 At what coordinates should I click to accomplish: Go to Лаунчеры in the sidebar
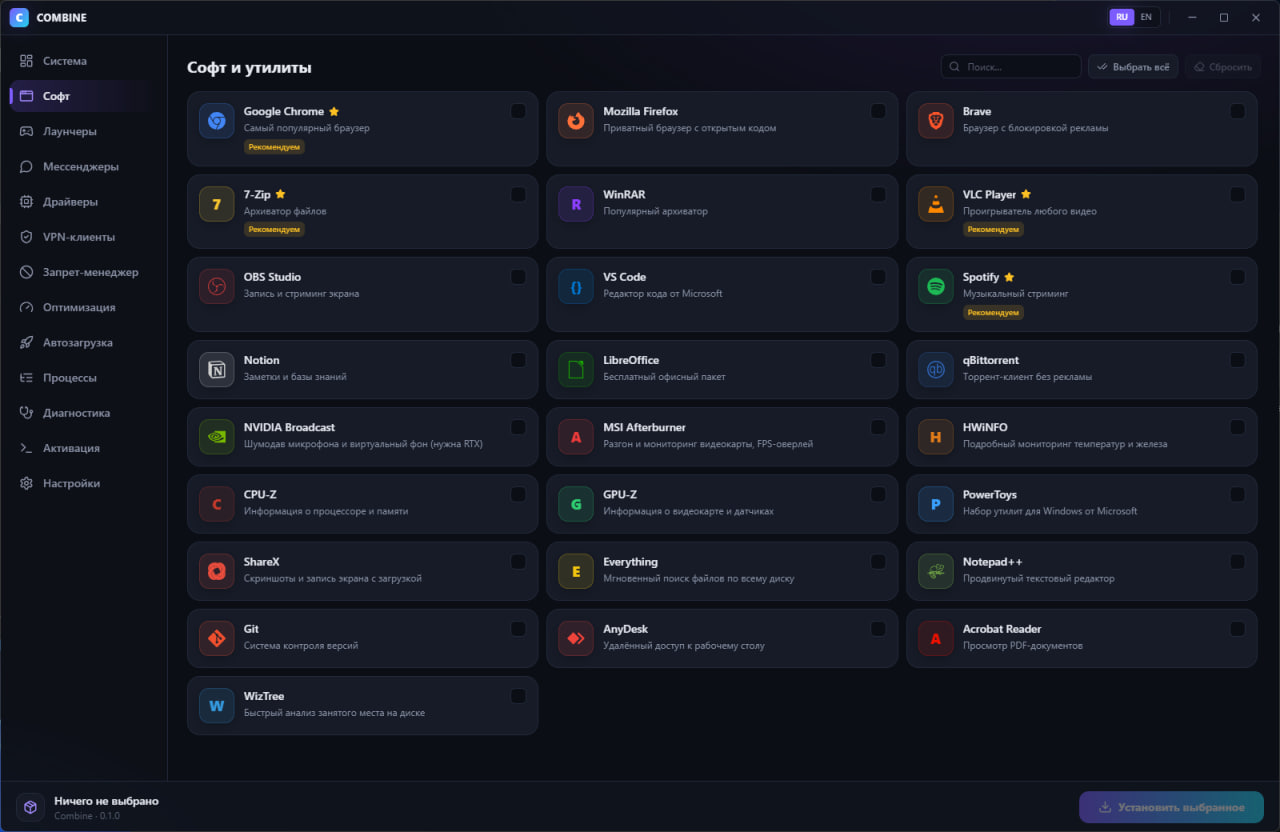coord(83,131)
